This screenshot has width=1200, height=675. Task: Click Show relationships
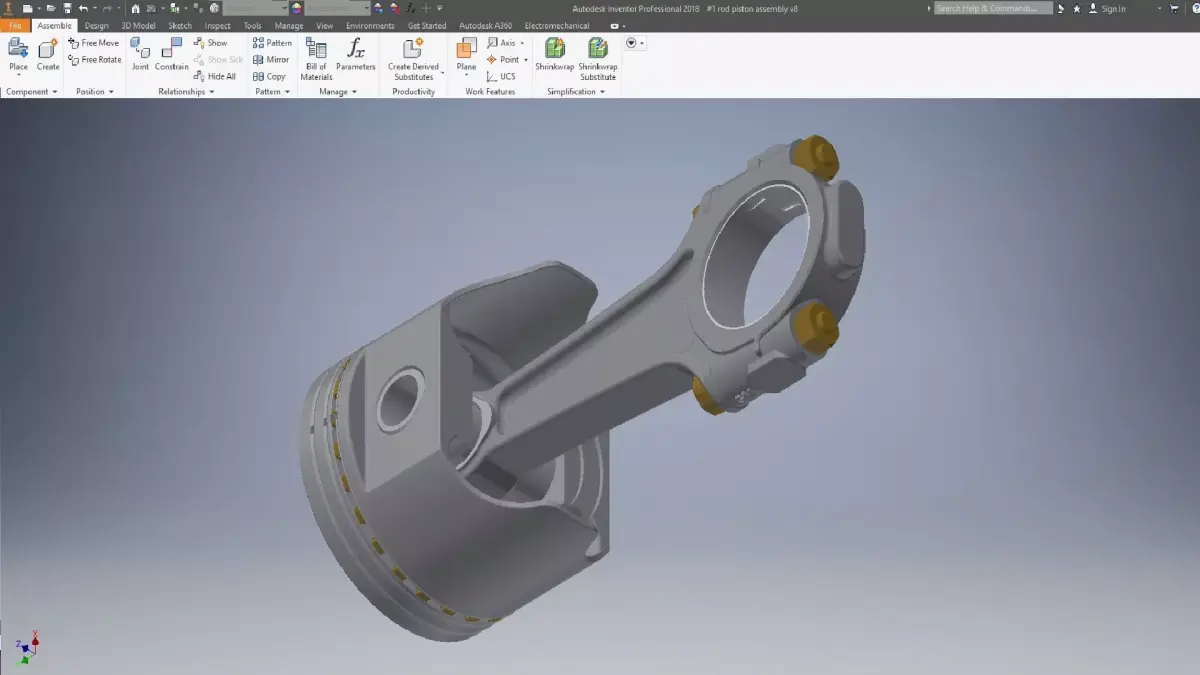pyautogui.click(x=210, y=43)
